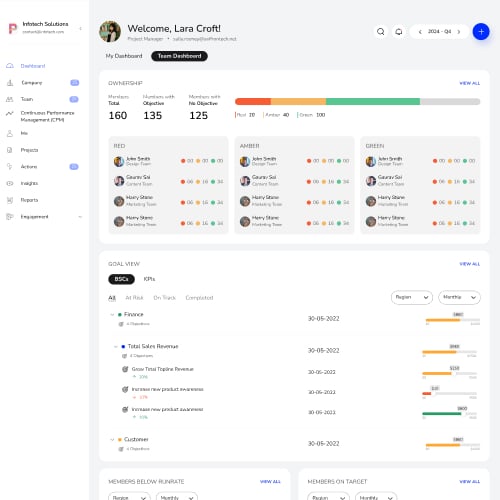
Task: Click the Actions count badge
Action: [x=74, y=166]
